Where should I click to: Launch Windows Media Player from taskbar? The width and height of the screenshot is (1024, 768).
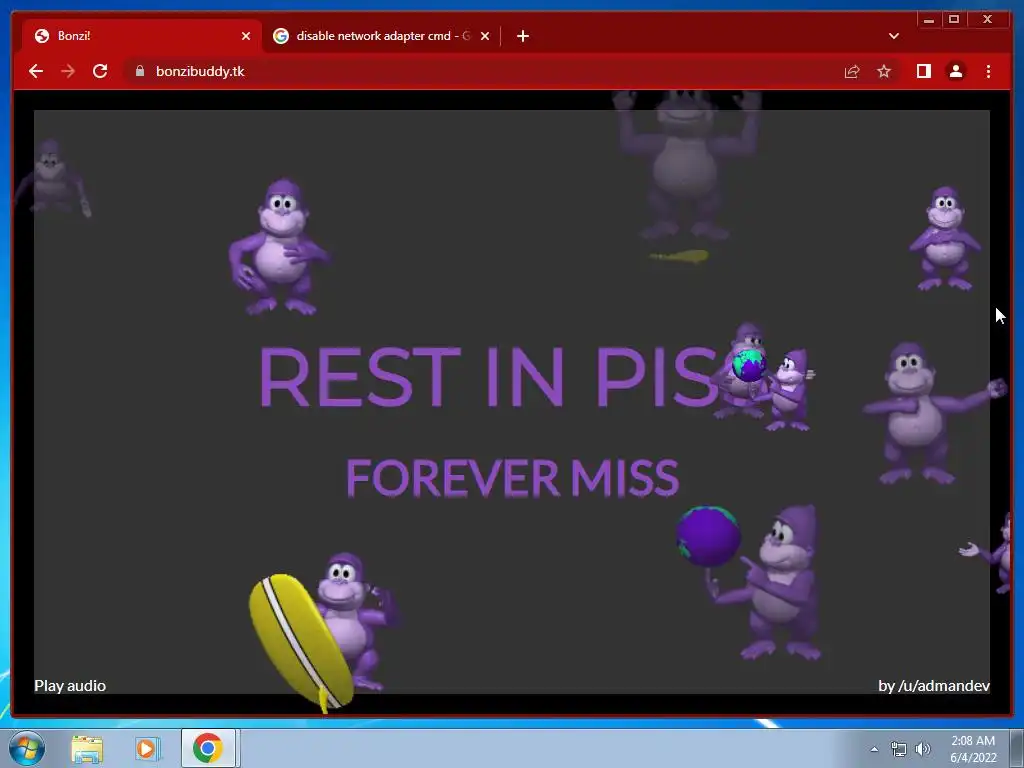148,748
